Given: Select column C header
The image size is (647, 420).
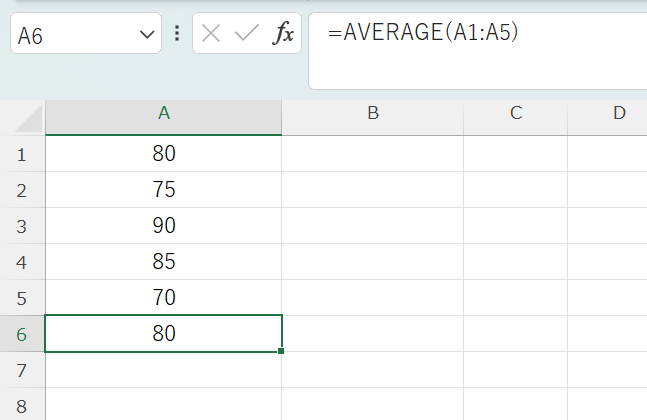Looking at the screenshot, I should pos(515,114).
